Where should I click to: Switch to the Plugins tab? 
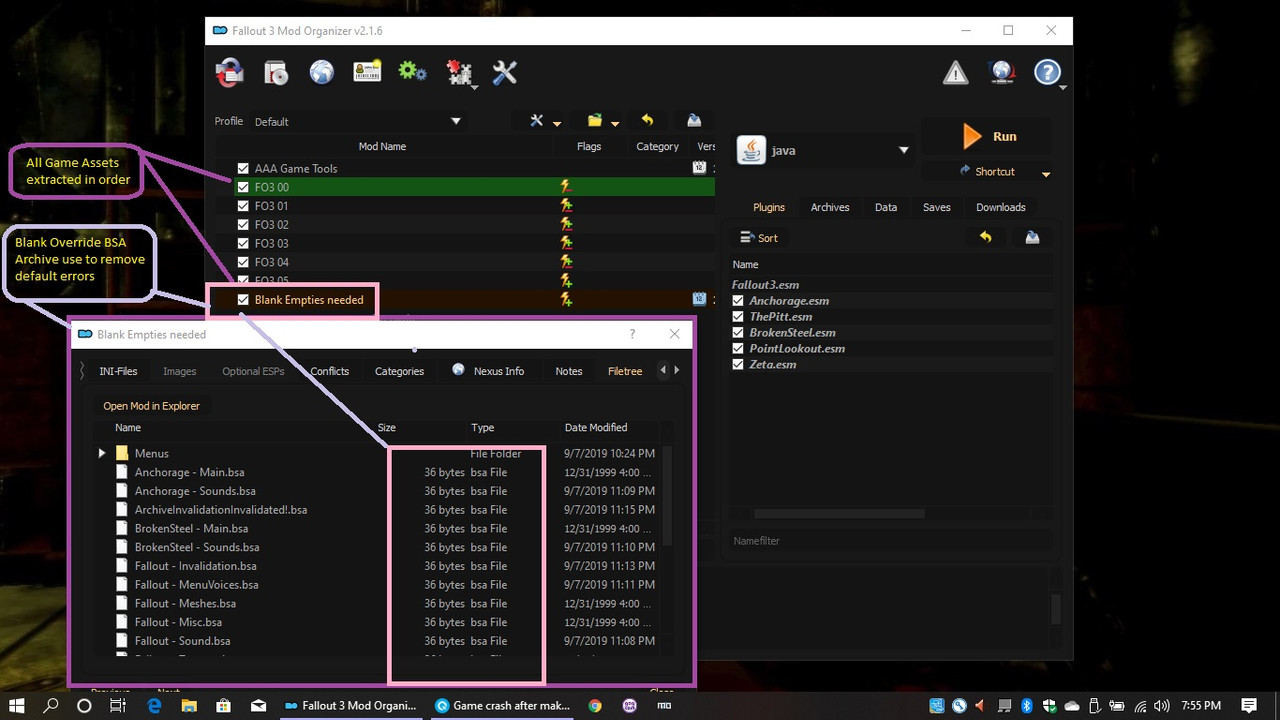coord(768,207)
